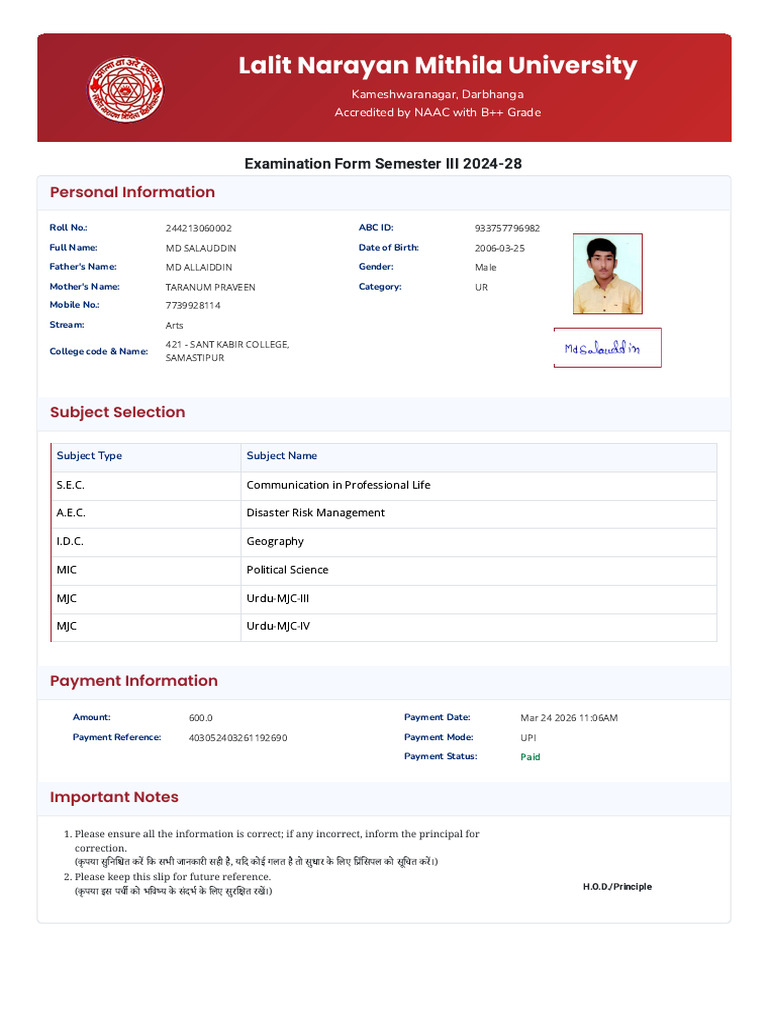Click the Roll No. label
The width and height of the screenshot is (768, 1024).
69,227
